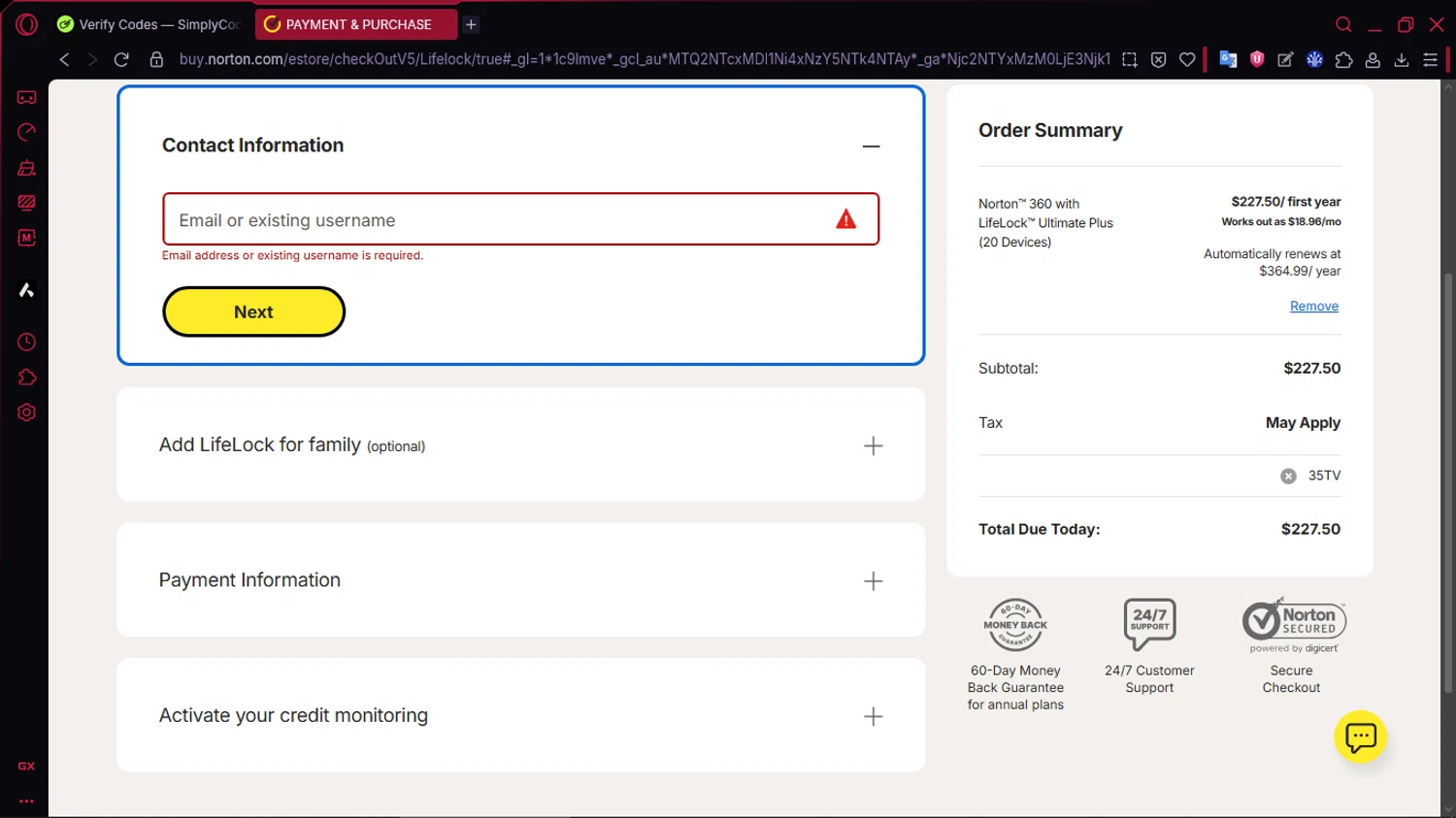Click the May Apply tax text
This screenshot has height=818, width=1456.
click(x=1303, y=423)
